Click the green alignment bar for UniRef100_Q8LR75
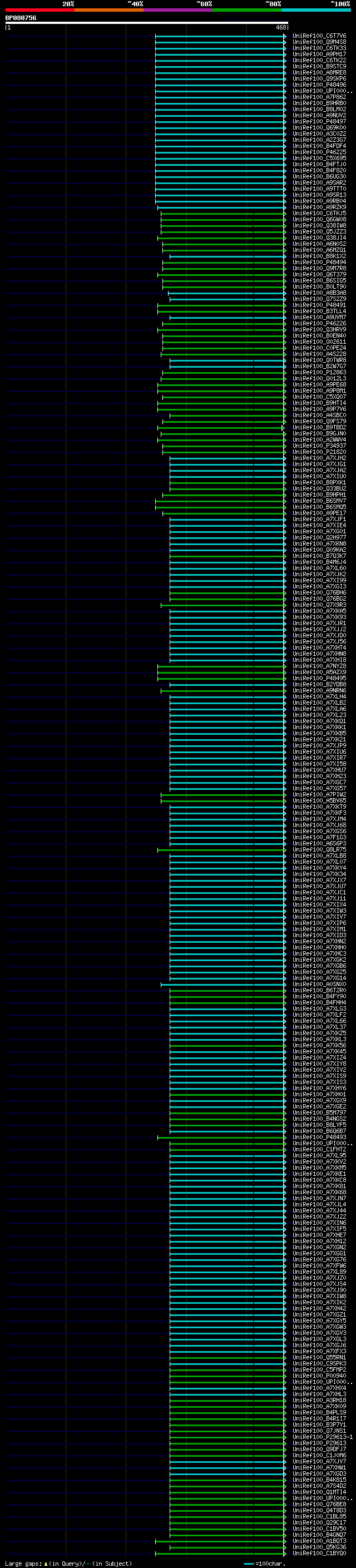 pyautogui.click(x=221, y=850)
